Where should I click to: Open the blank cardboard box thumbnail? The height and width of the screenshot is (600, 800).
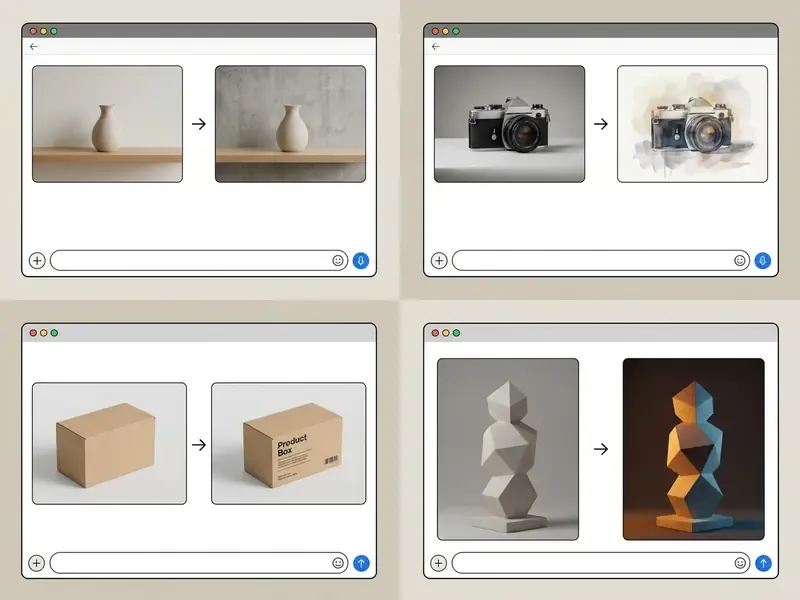[x=109, y=443]
